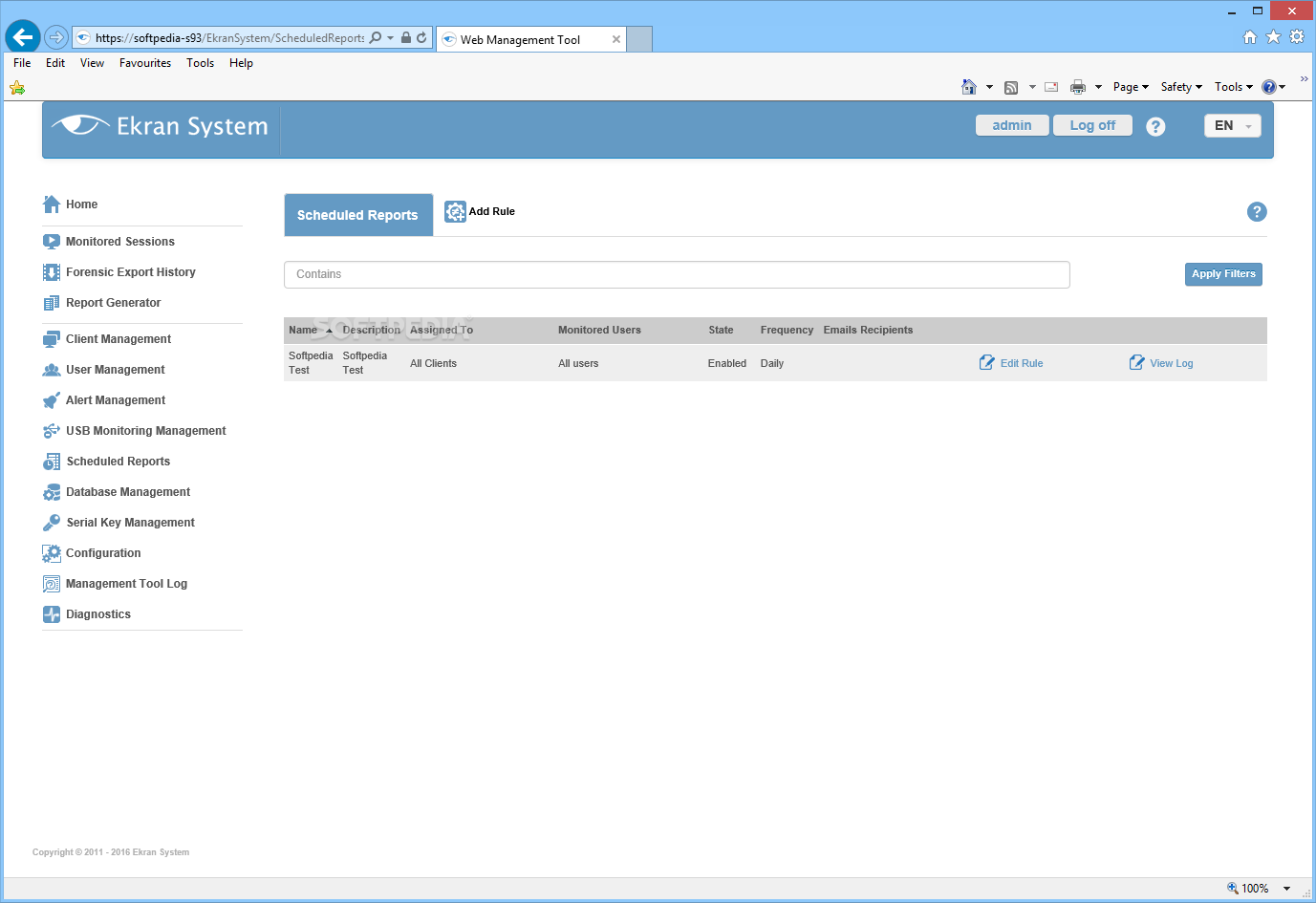The image size is (1316, 903).
Task: Click the Enabled state cell
Action: click(727, 363)
